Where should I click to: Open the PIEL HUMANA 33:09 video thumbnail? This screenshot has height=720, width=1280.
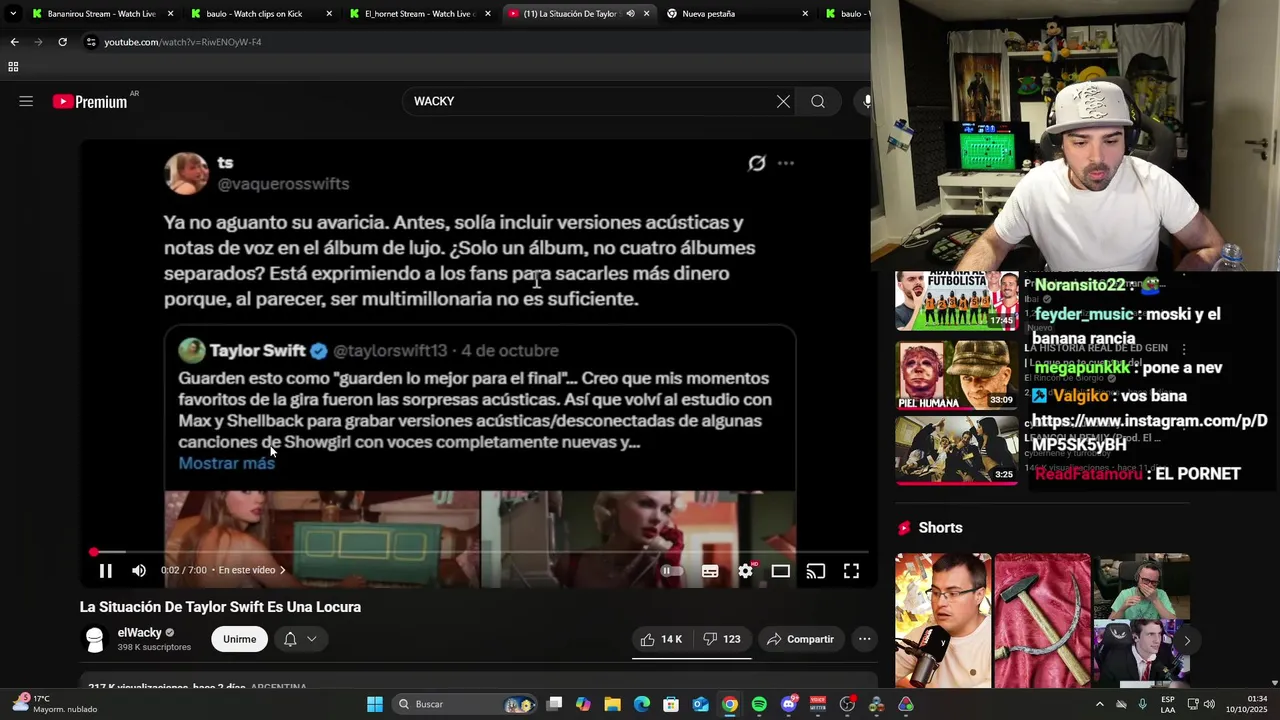[x=956, y=375]
